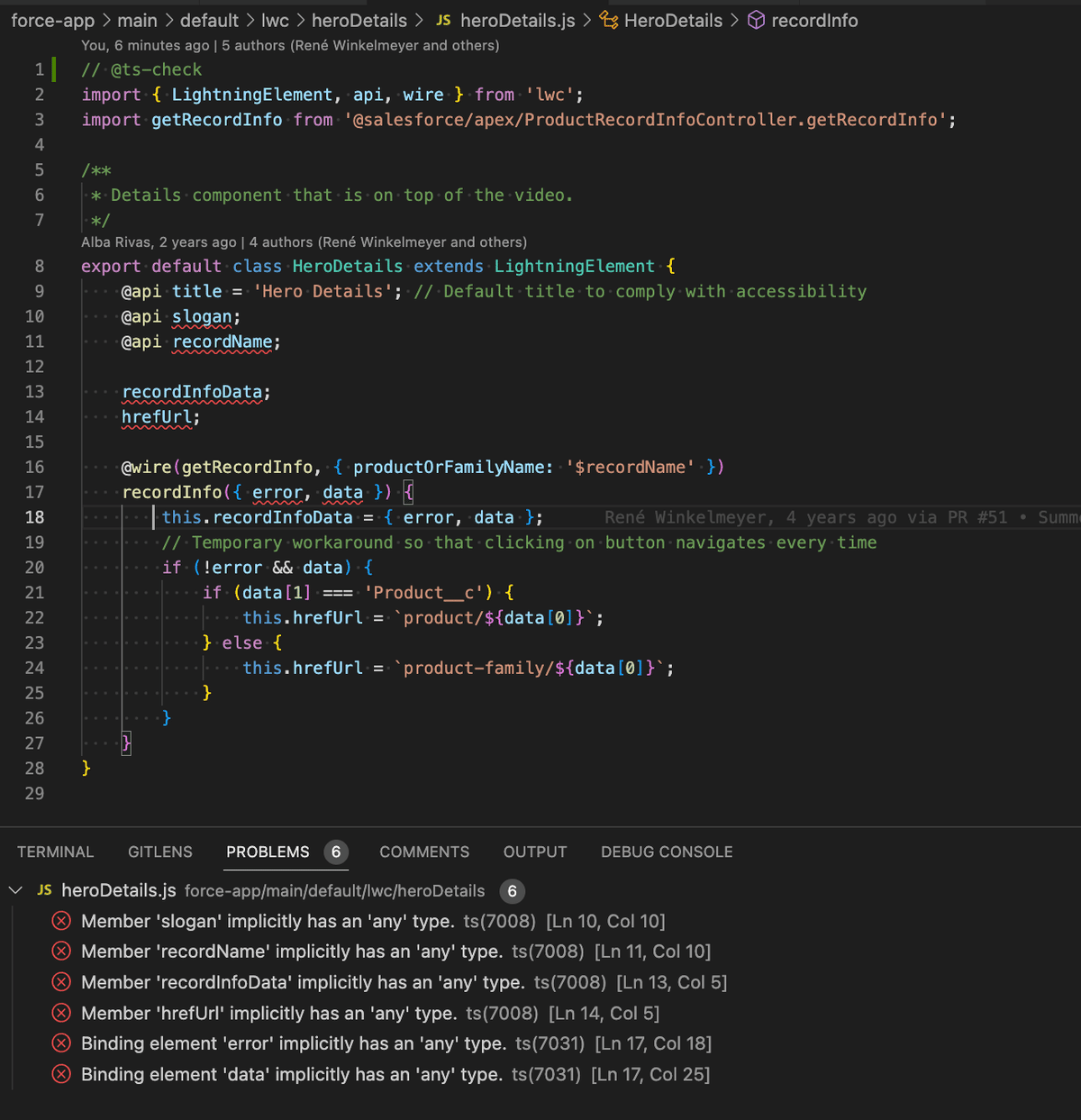Viewport: 1081px width, 1120px height.
Task: Switch to the Output panel tab
Action: click(x=535, y=851)
